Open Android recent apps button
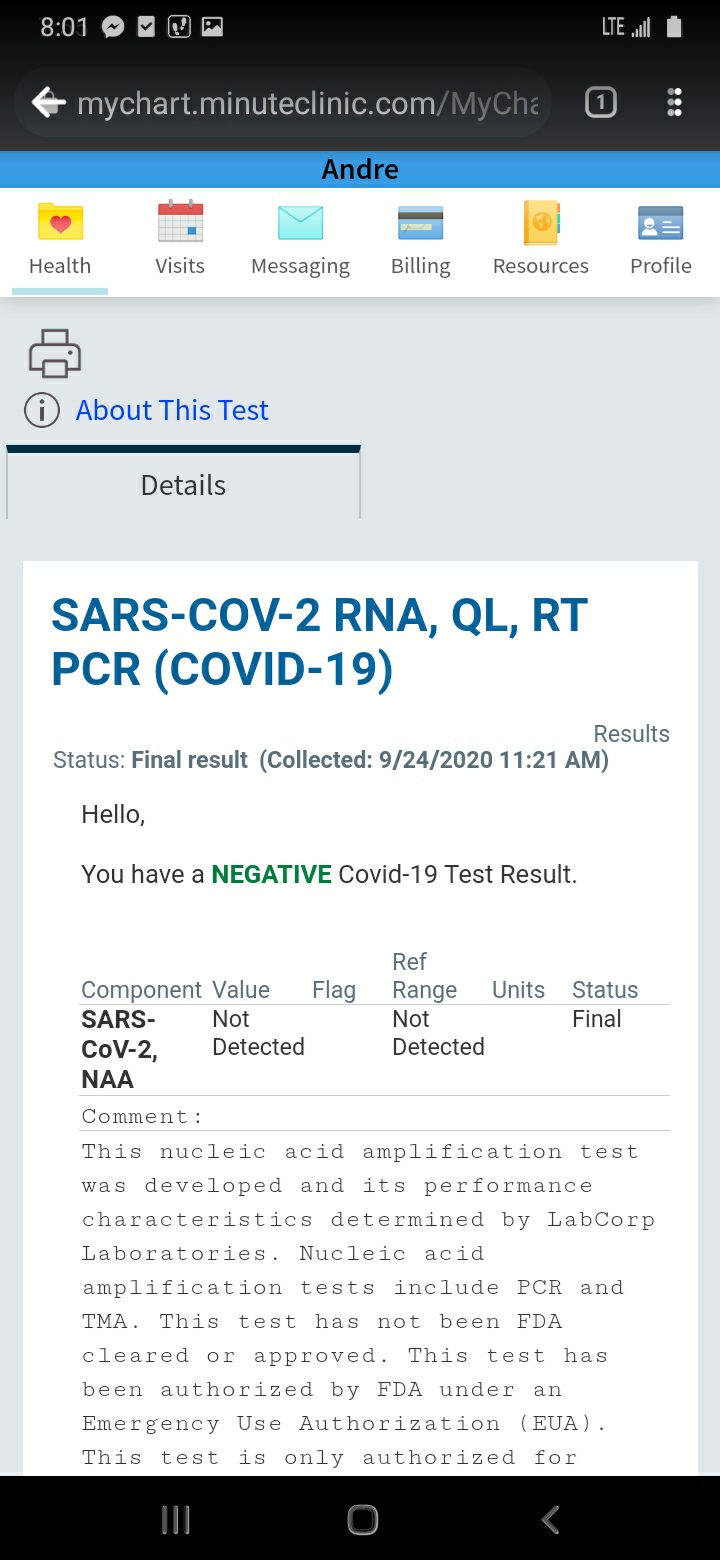This screenshot has height=1560, width=720. point(175,1520)
